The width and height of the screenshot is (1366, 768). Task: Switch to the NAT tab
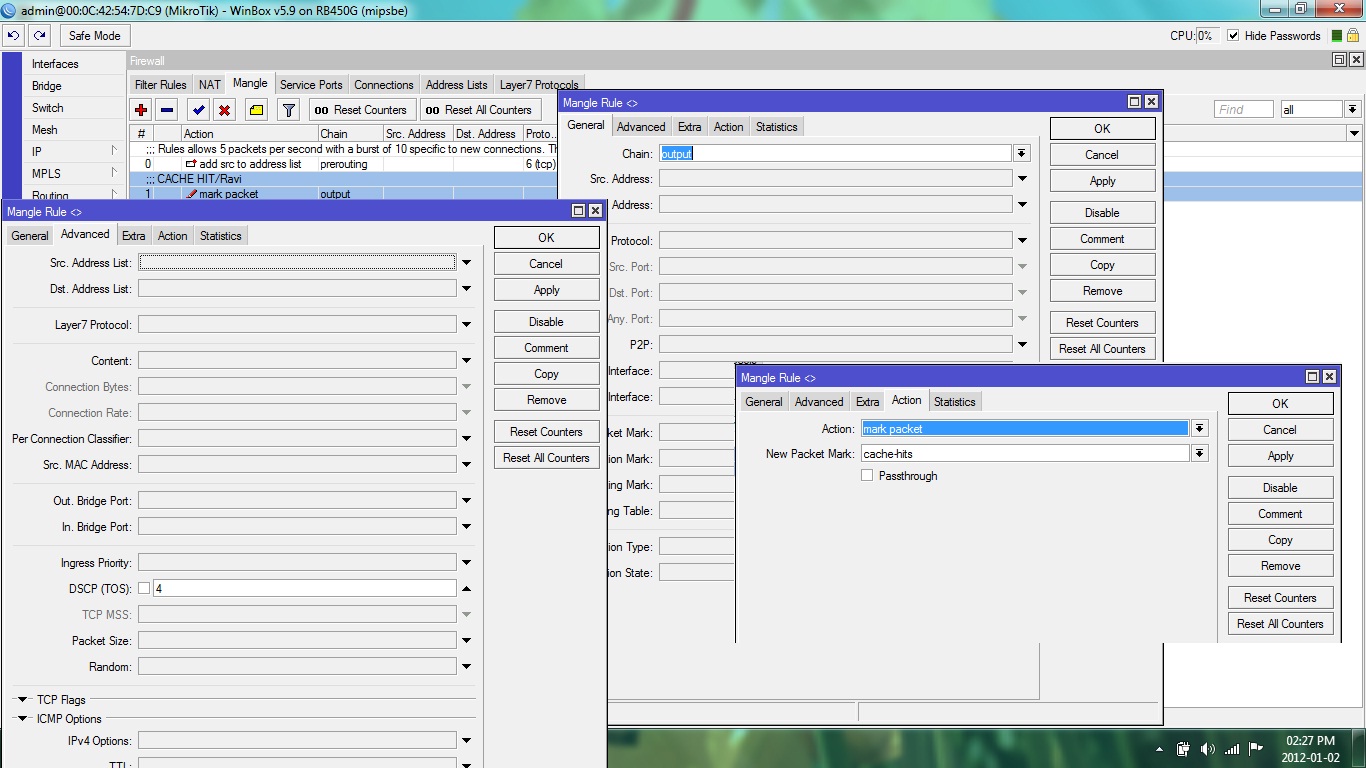click(209, 85)
